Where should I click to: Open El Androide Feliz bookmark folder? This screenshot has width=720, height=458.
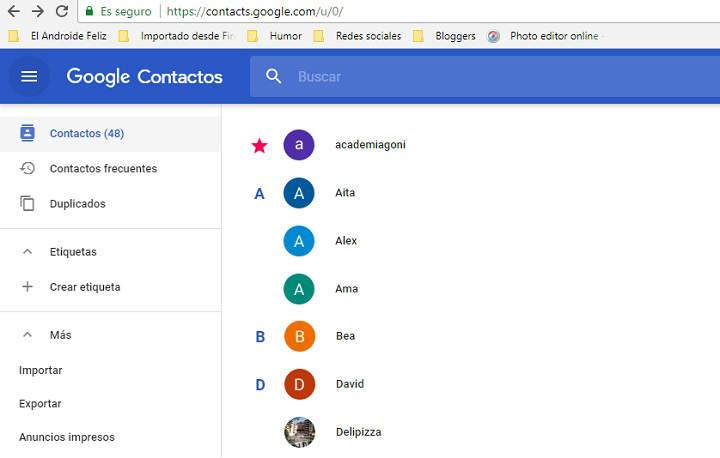(x=58, y=36)
